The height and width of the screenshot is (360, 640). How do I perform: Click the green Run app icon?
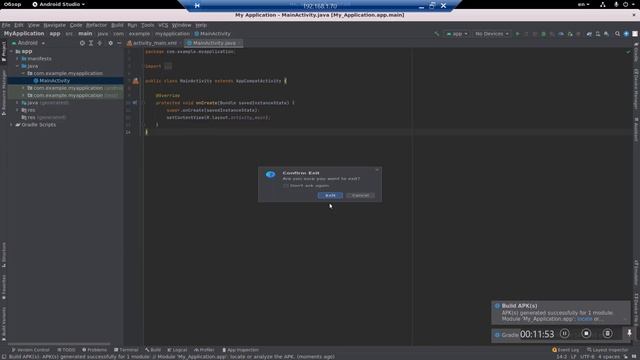(518, 34)
